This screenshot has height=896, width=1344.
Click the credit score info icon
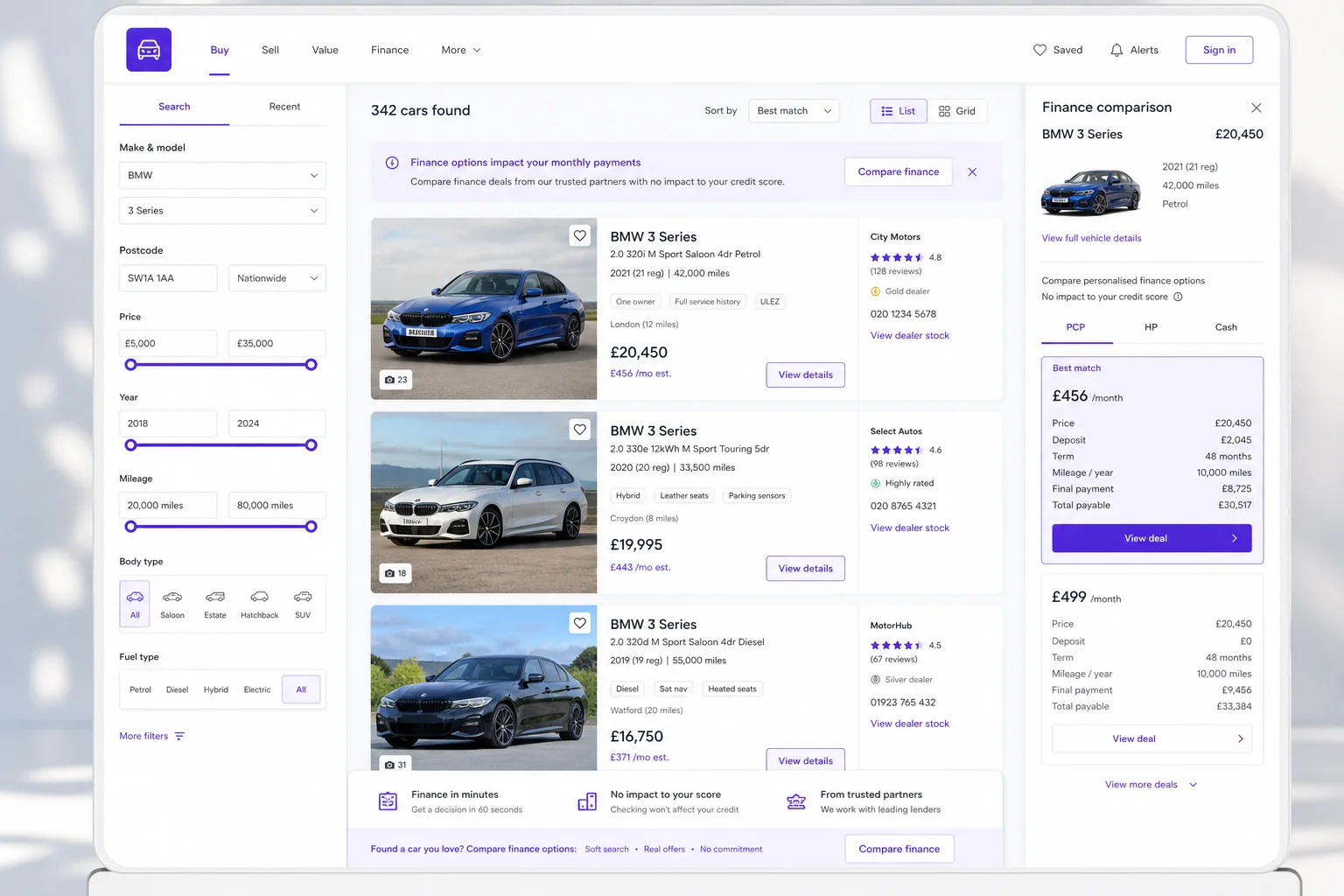click(1178, 297)
